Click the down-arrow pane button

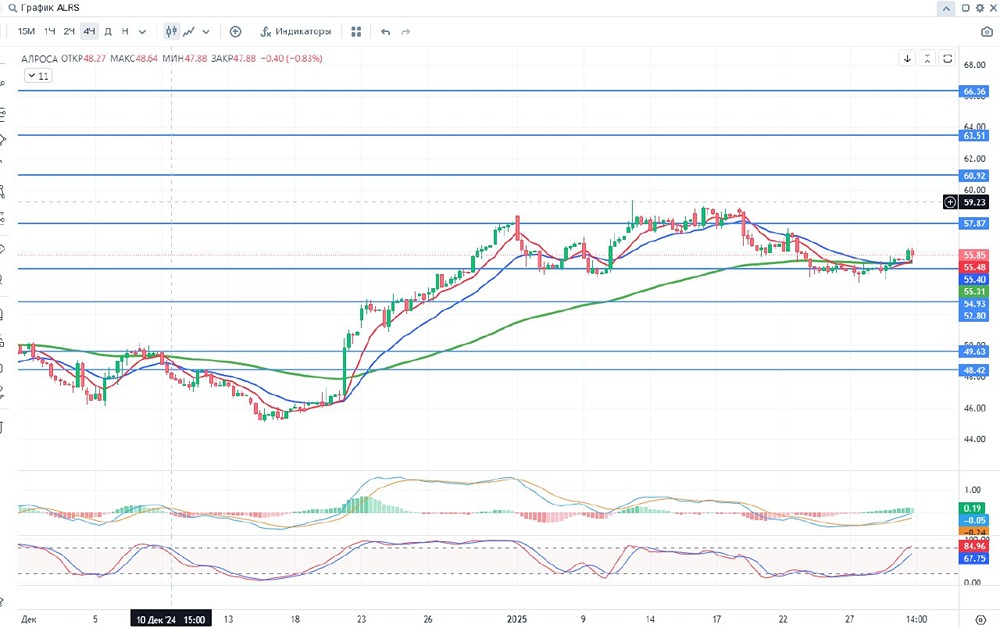tap(907, 59)
